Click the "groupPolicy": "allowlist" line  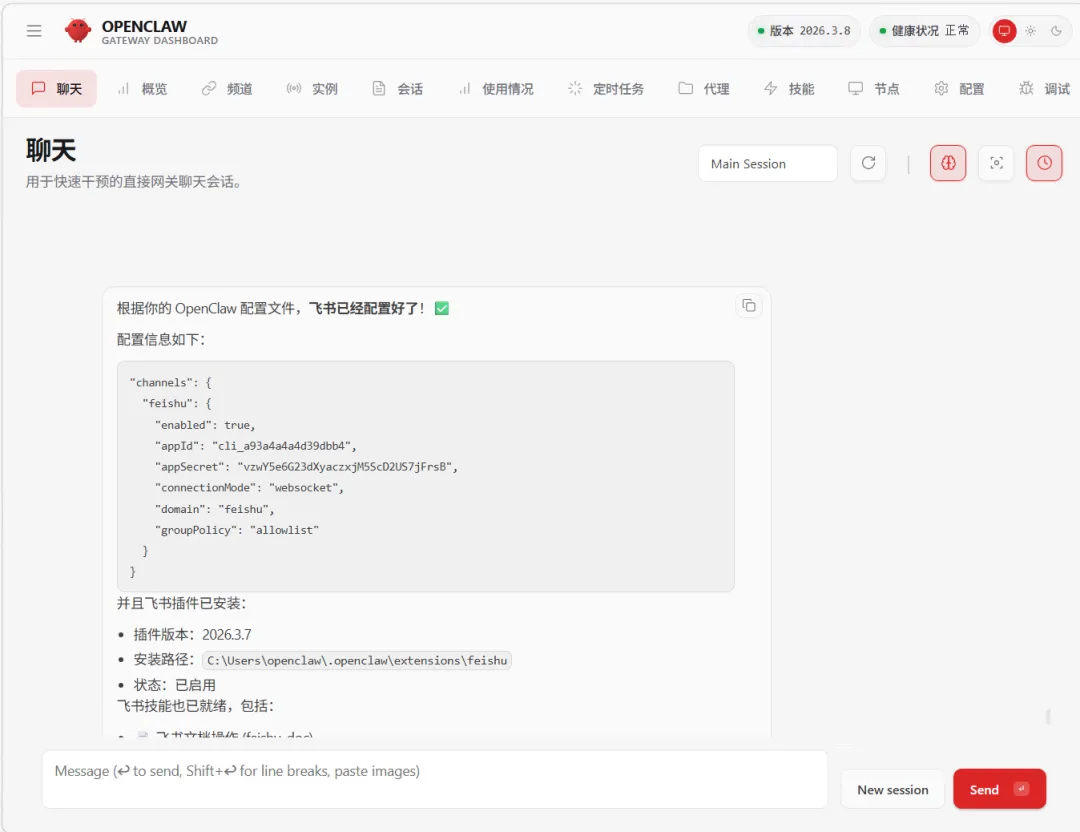click(x=237, y=530)
